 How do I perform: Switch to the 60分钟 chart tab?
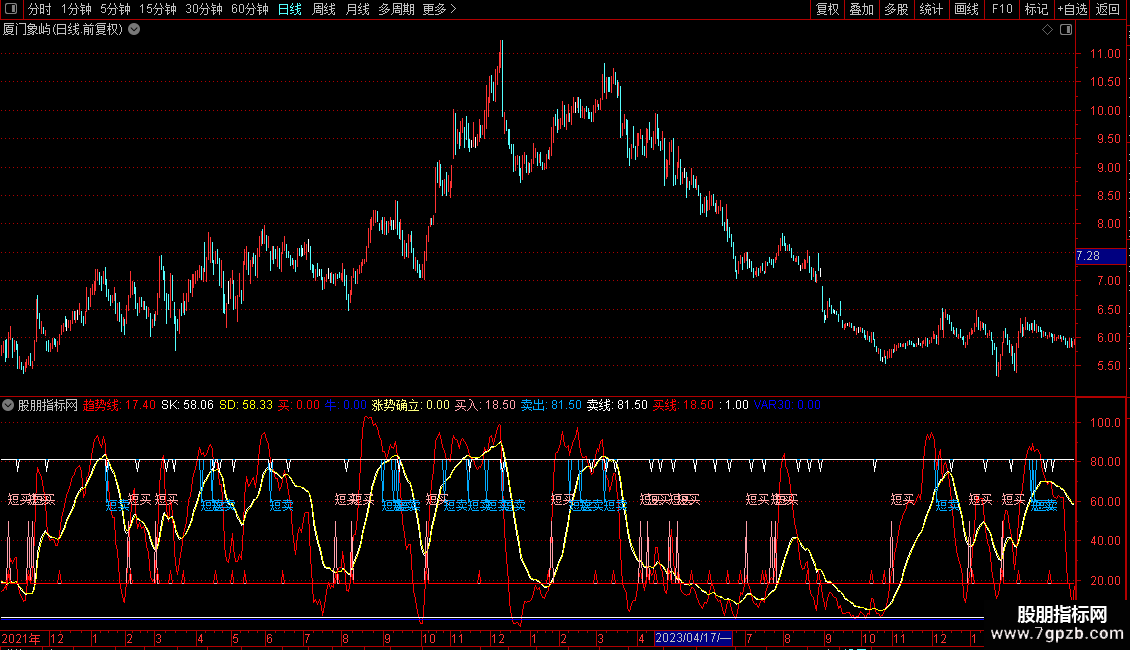tap(249, 10)
